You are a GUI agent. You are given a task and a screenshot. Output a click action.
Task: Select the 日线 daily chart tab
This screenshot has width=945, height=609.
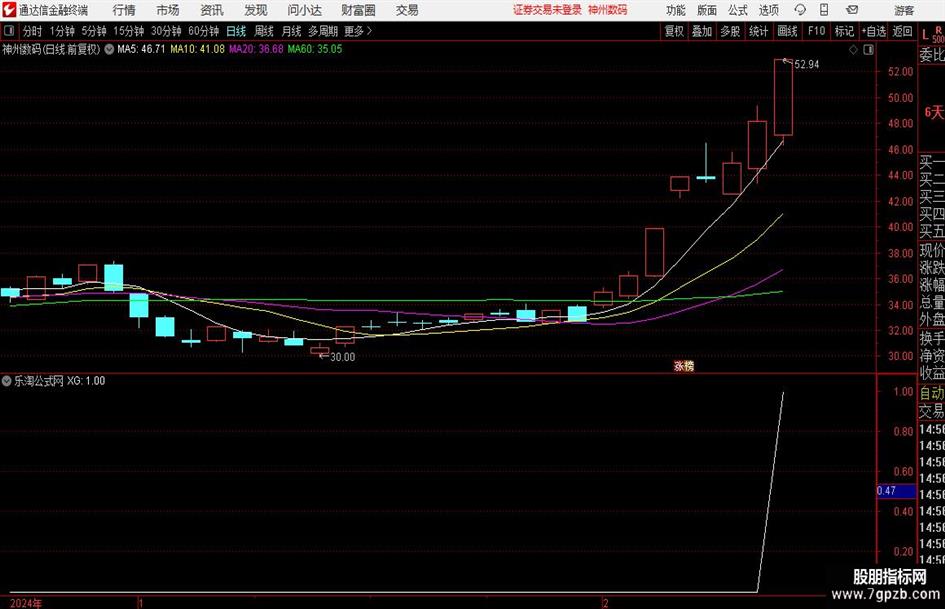tap(236, 31)
